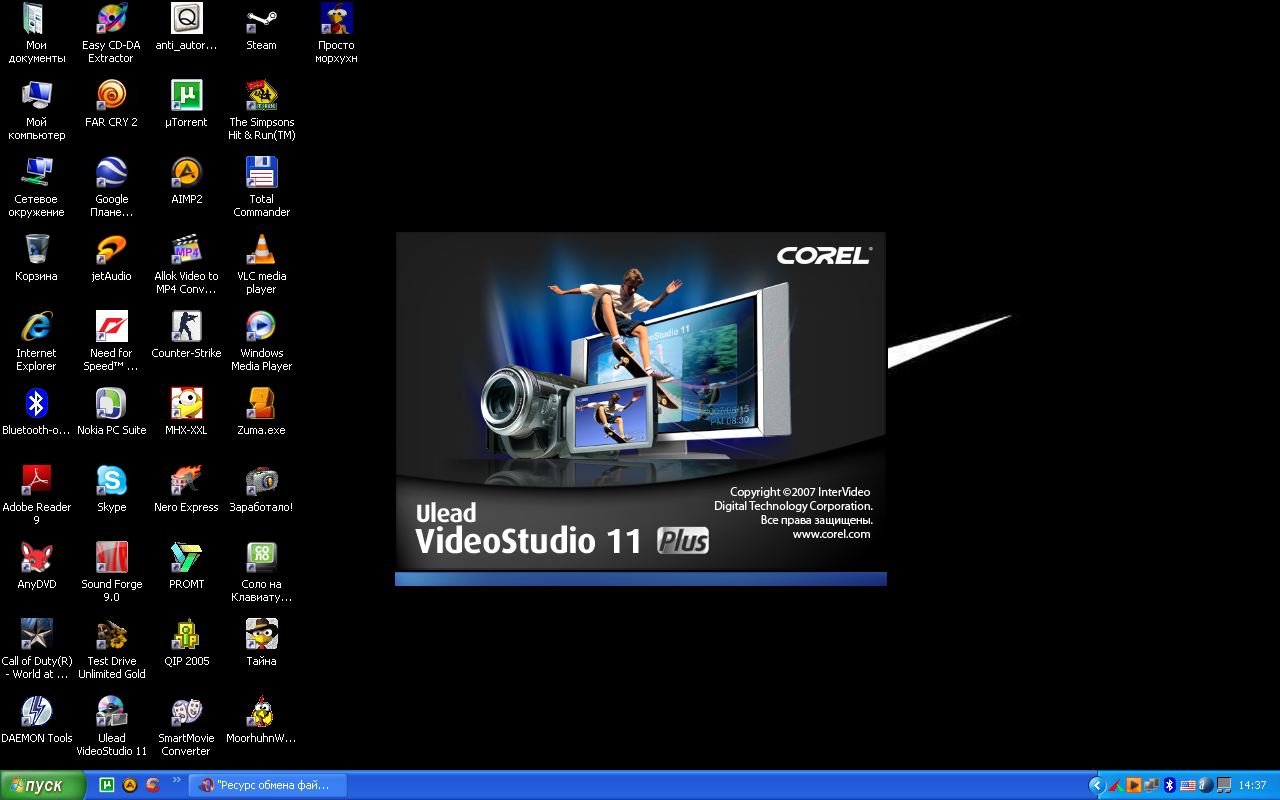Select the Google Planet Earth desktop icon
Screen dimensions: 1280x800
[x=111, y=173]
